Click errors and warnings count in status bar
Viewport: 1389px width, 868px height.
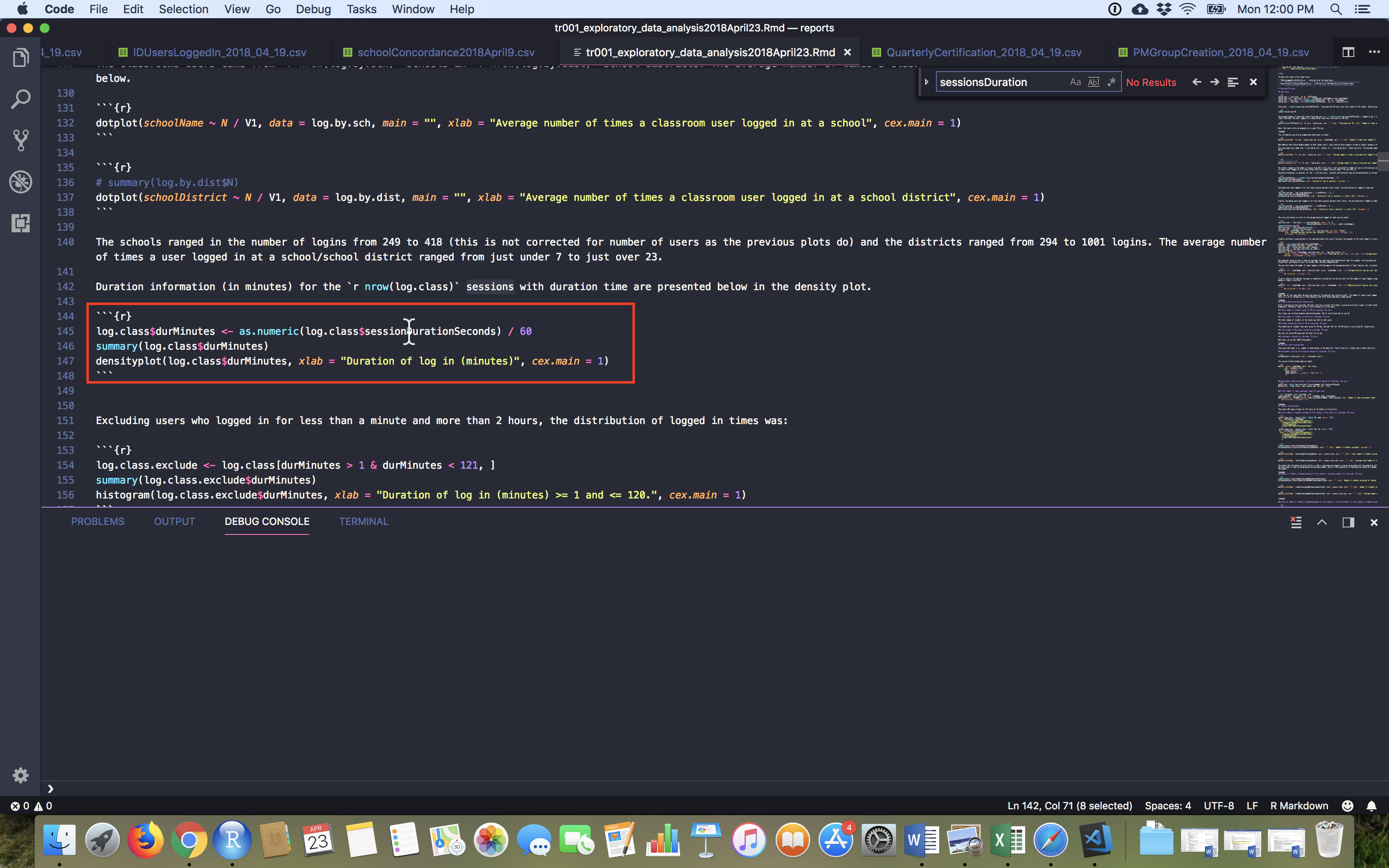tap(31, 806)
